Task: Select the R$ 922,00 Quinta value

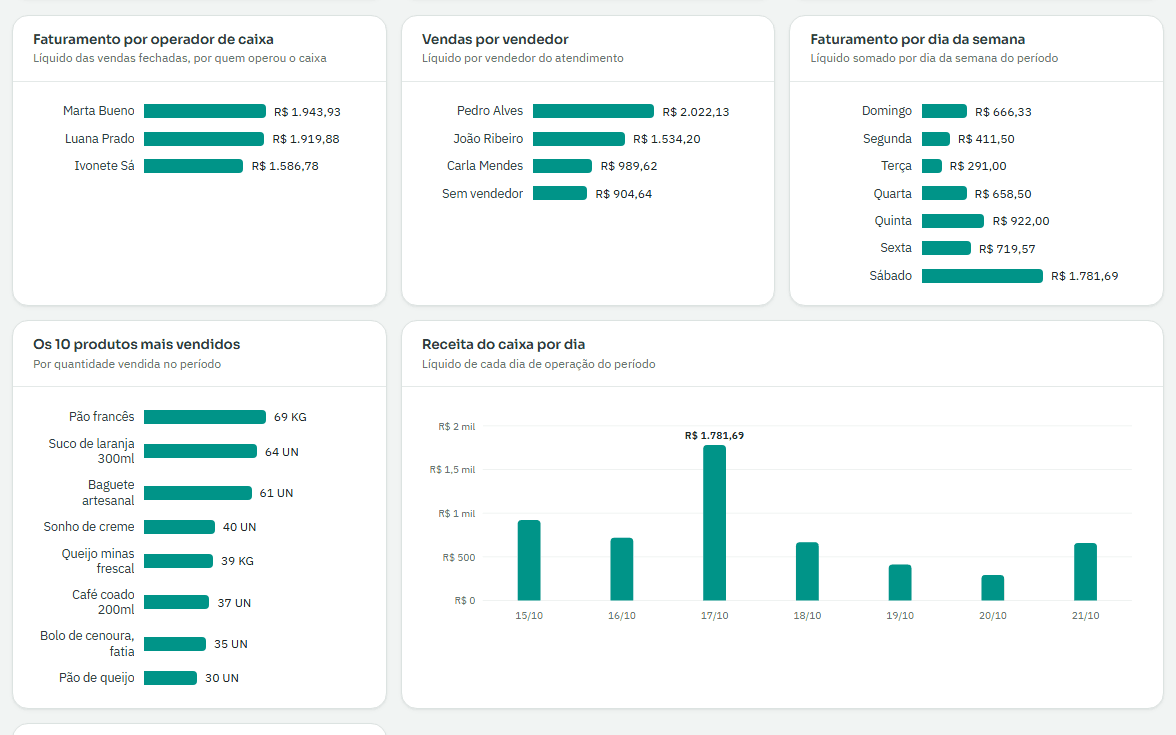Action: 1021,220
